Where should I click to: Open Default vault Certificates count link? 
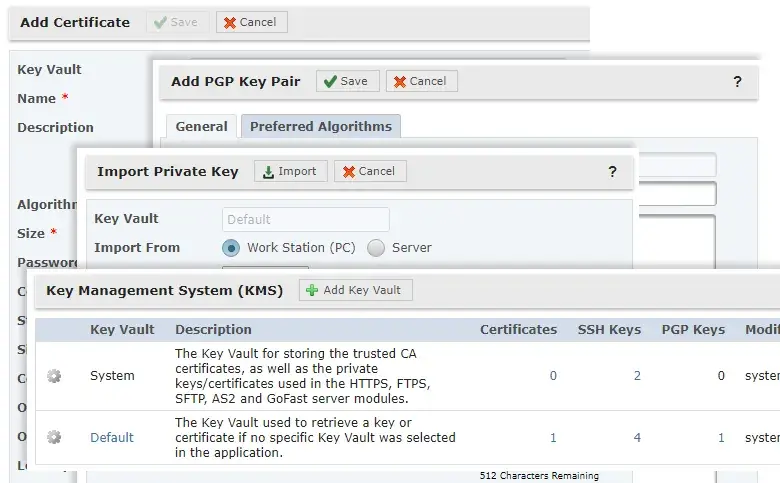[x=553, y=437]
